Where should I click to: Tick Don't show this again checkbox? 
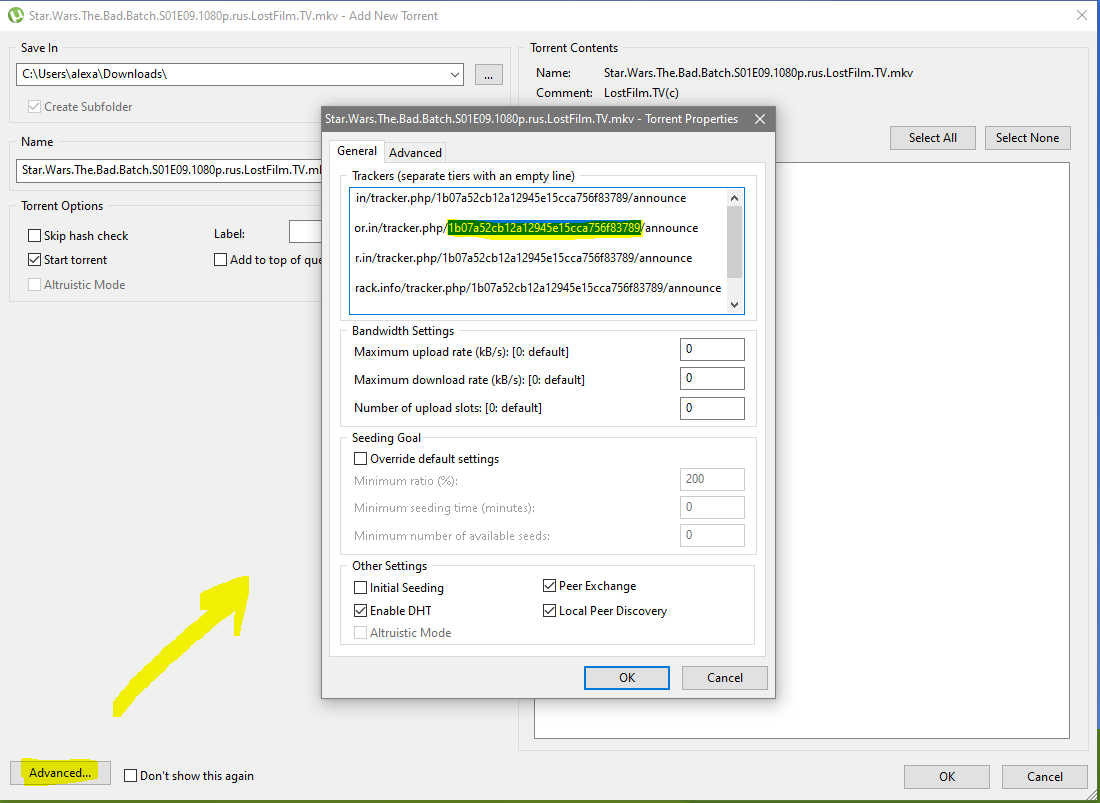click(x=130, y=776)
